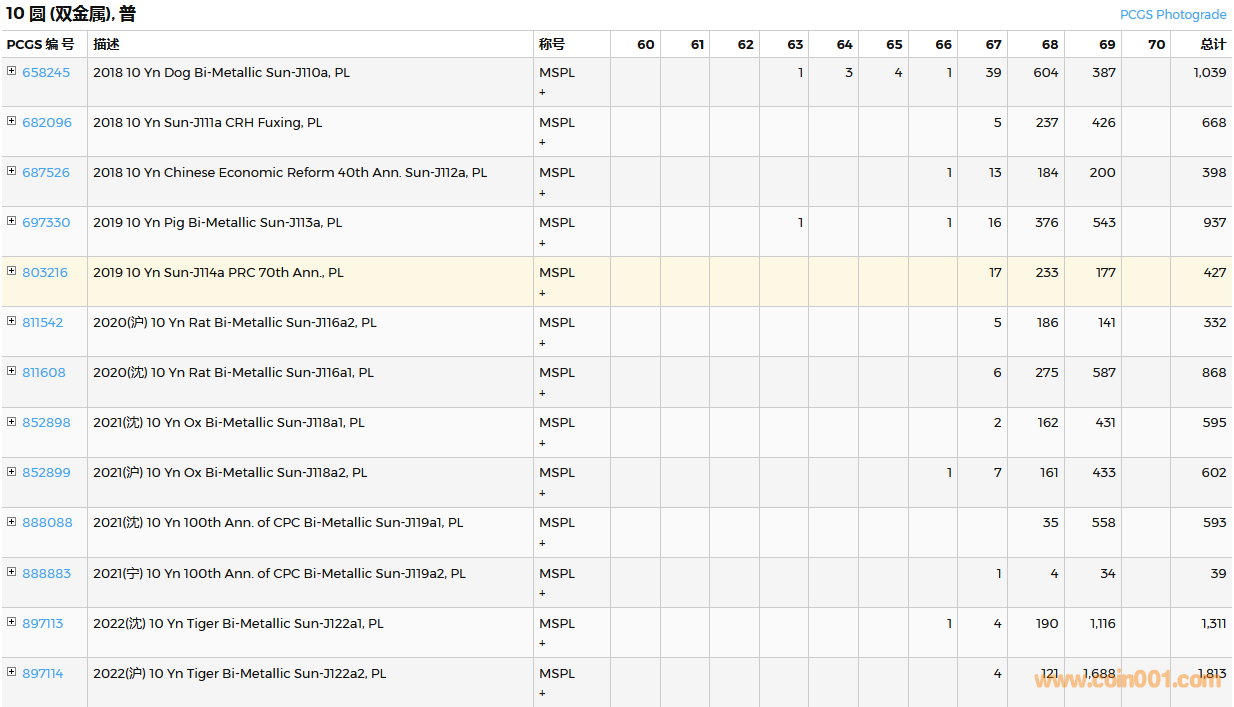
Task: Open coin number 697330 link
Action: [46, 223]
